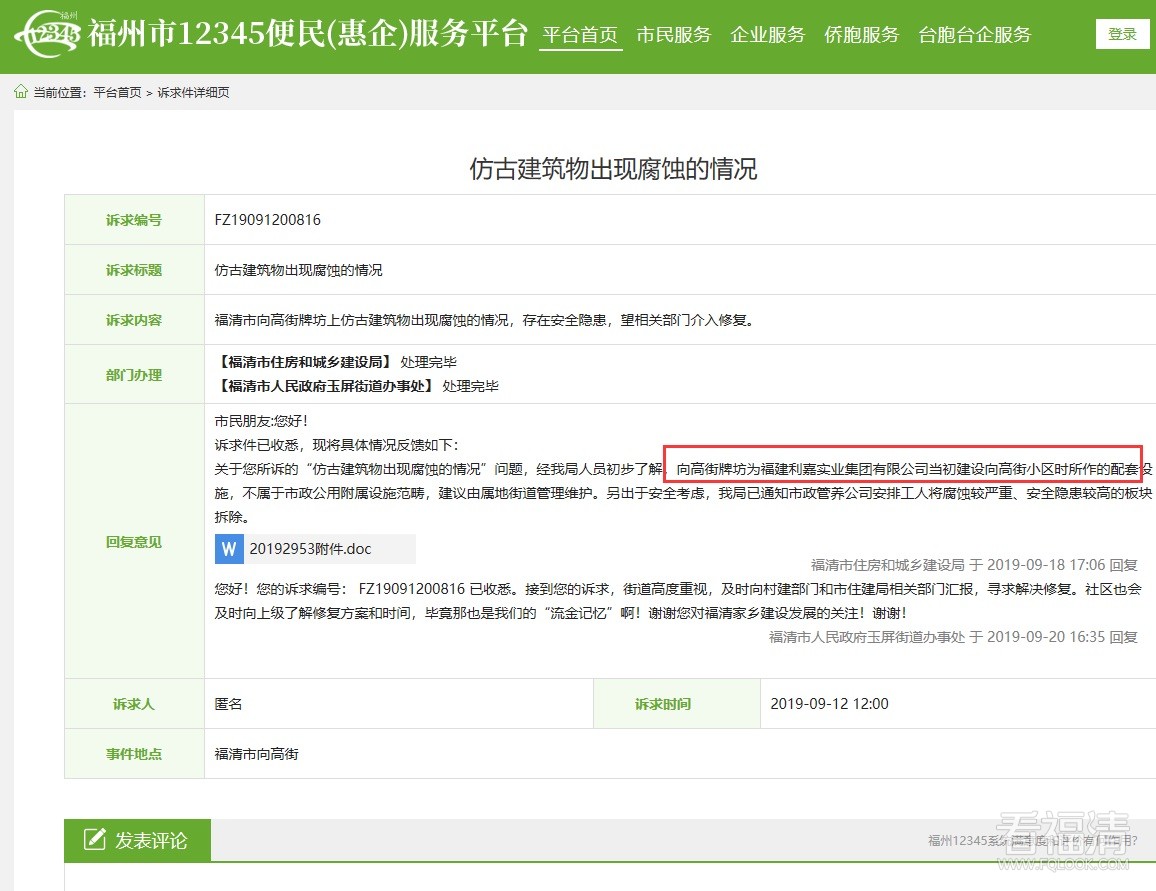The height and width of the screenshot is (891, 1156).
Task: Click the 匿名 requester value
Action: tap(229, 704)
